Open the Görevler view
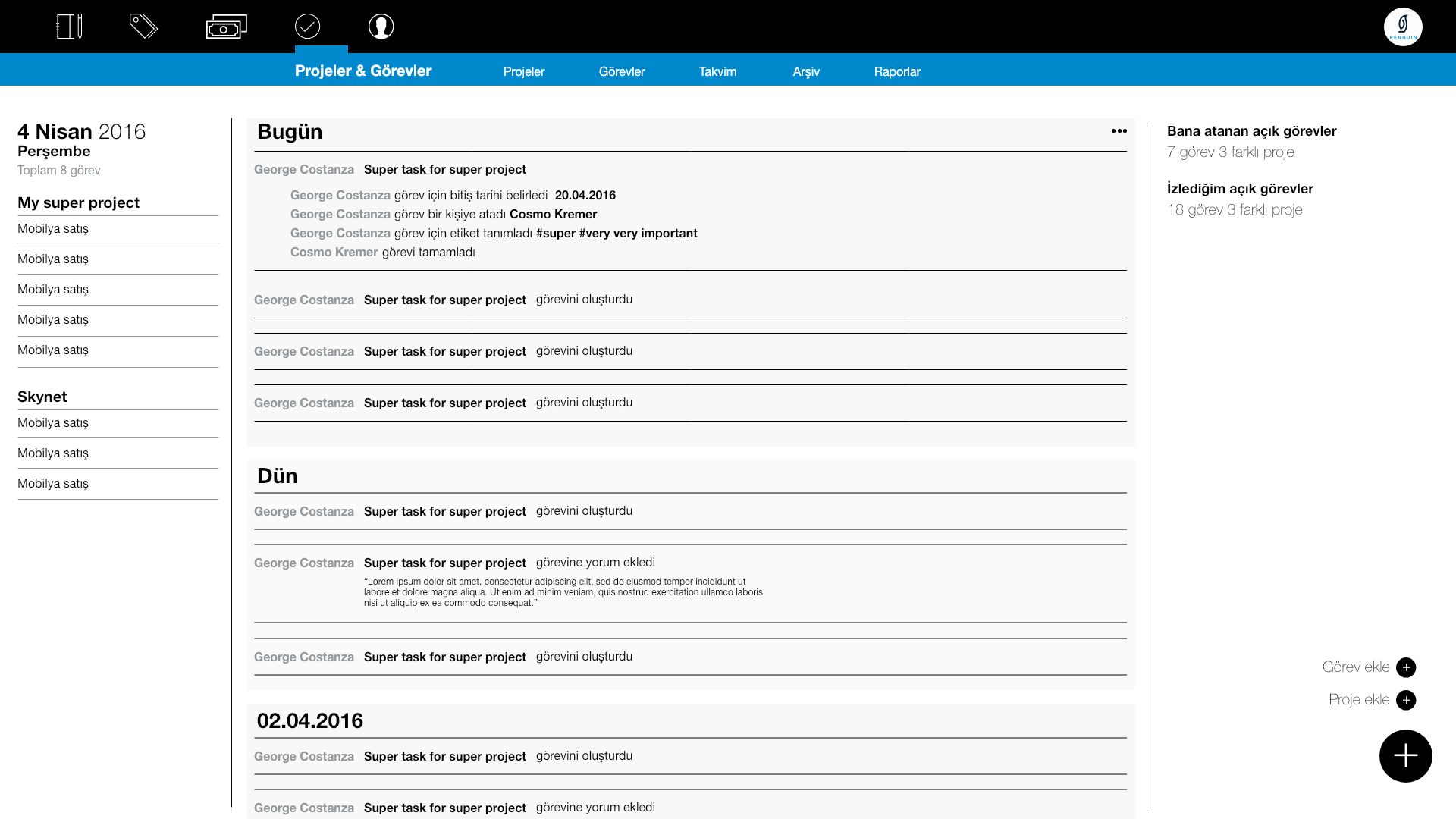1456x819 pixels. 622,71
